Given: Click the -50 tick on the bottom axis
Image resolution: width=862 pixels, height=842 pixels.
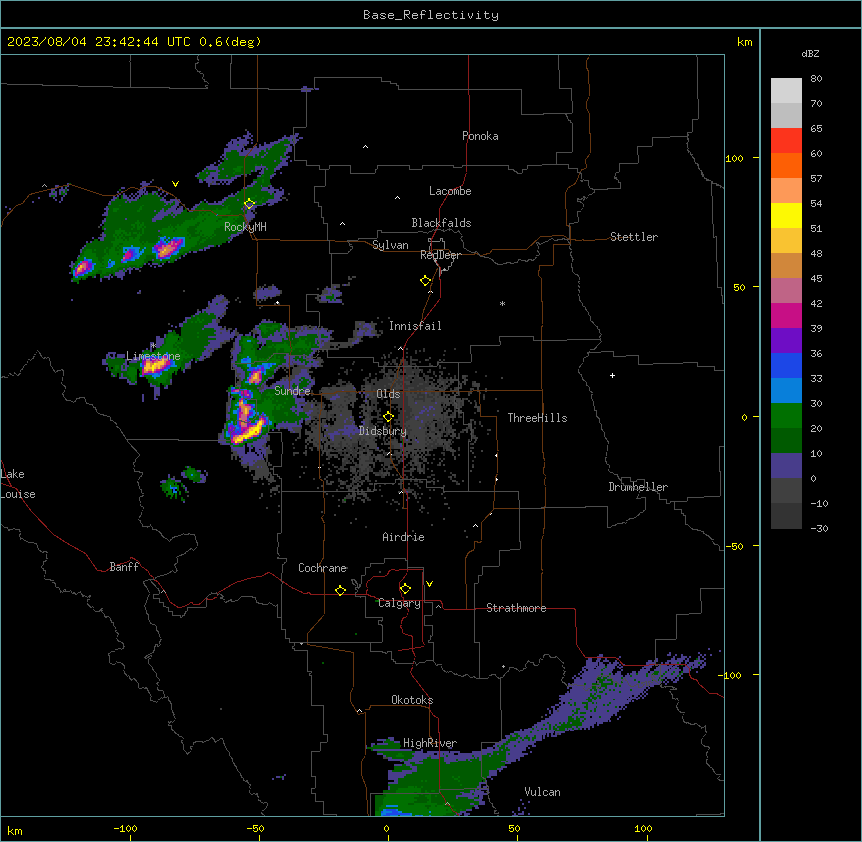Looking at the screenshot, I should point(255,828).
